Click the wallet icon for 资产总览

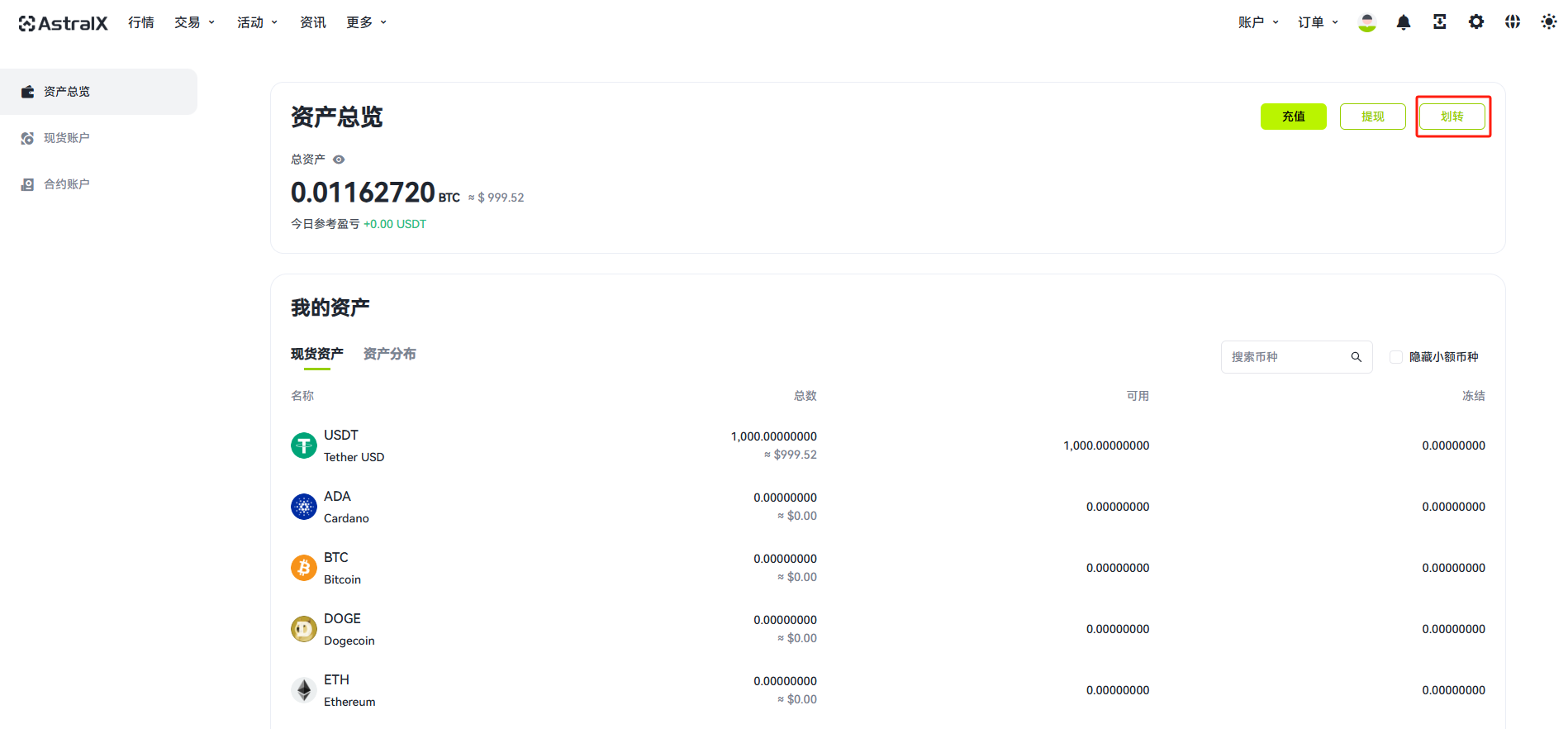(27, 92)
